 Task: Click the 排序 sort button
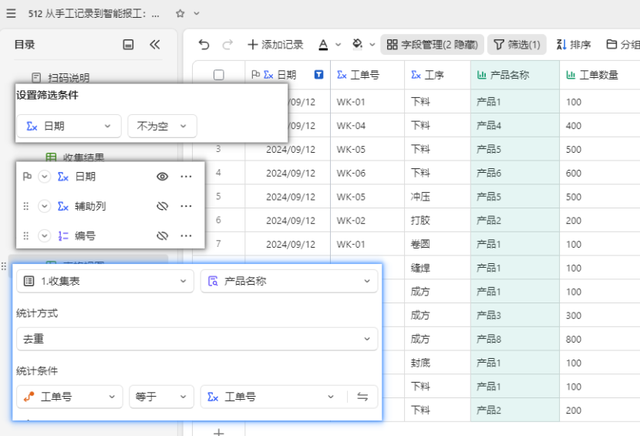point(573,44)
